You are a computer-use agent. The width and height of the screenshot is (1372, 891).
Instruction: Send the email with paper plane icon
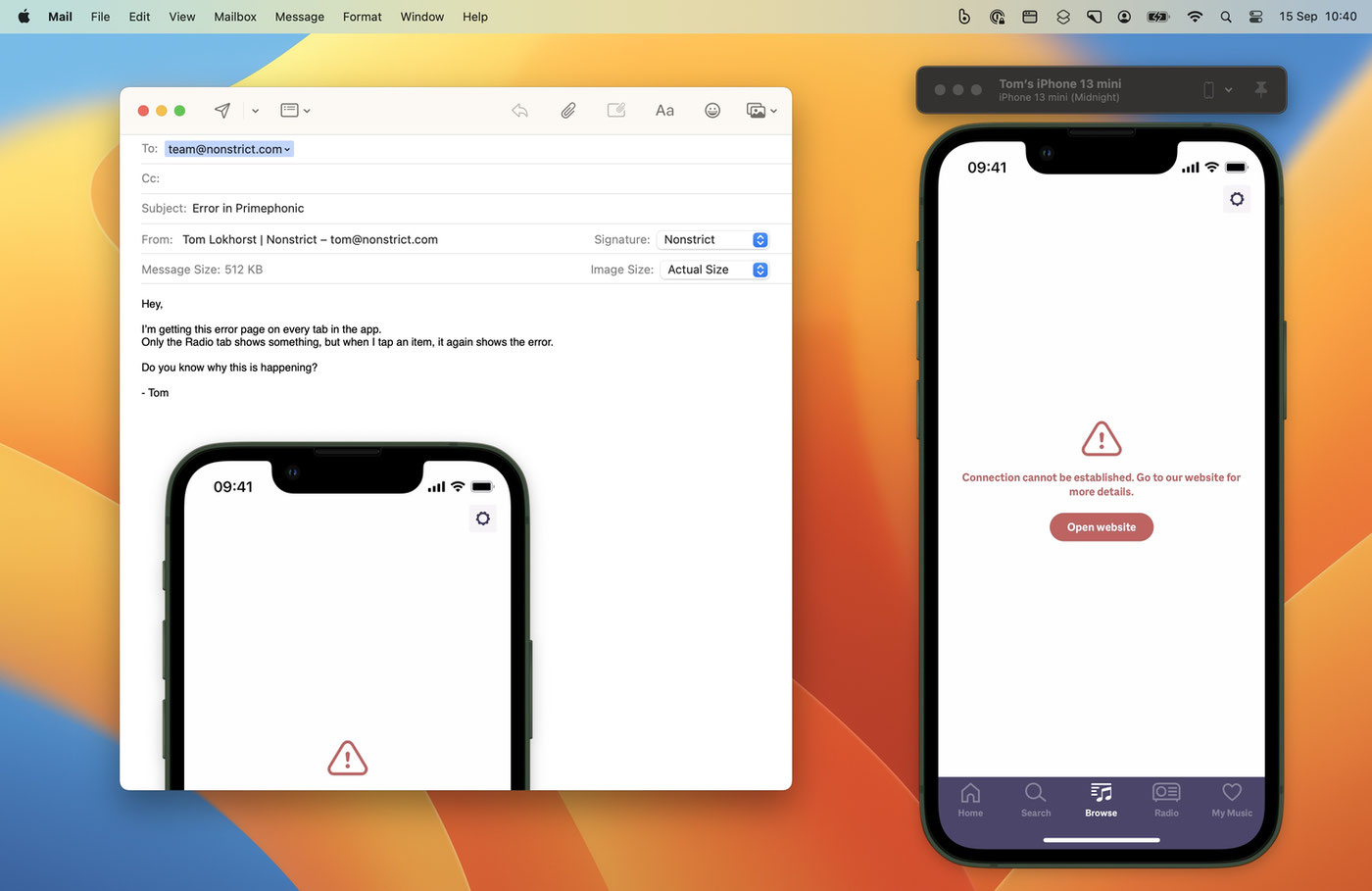pyautogui.click(x=222, y=111)
